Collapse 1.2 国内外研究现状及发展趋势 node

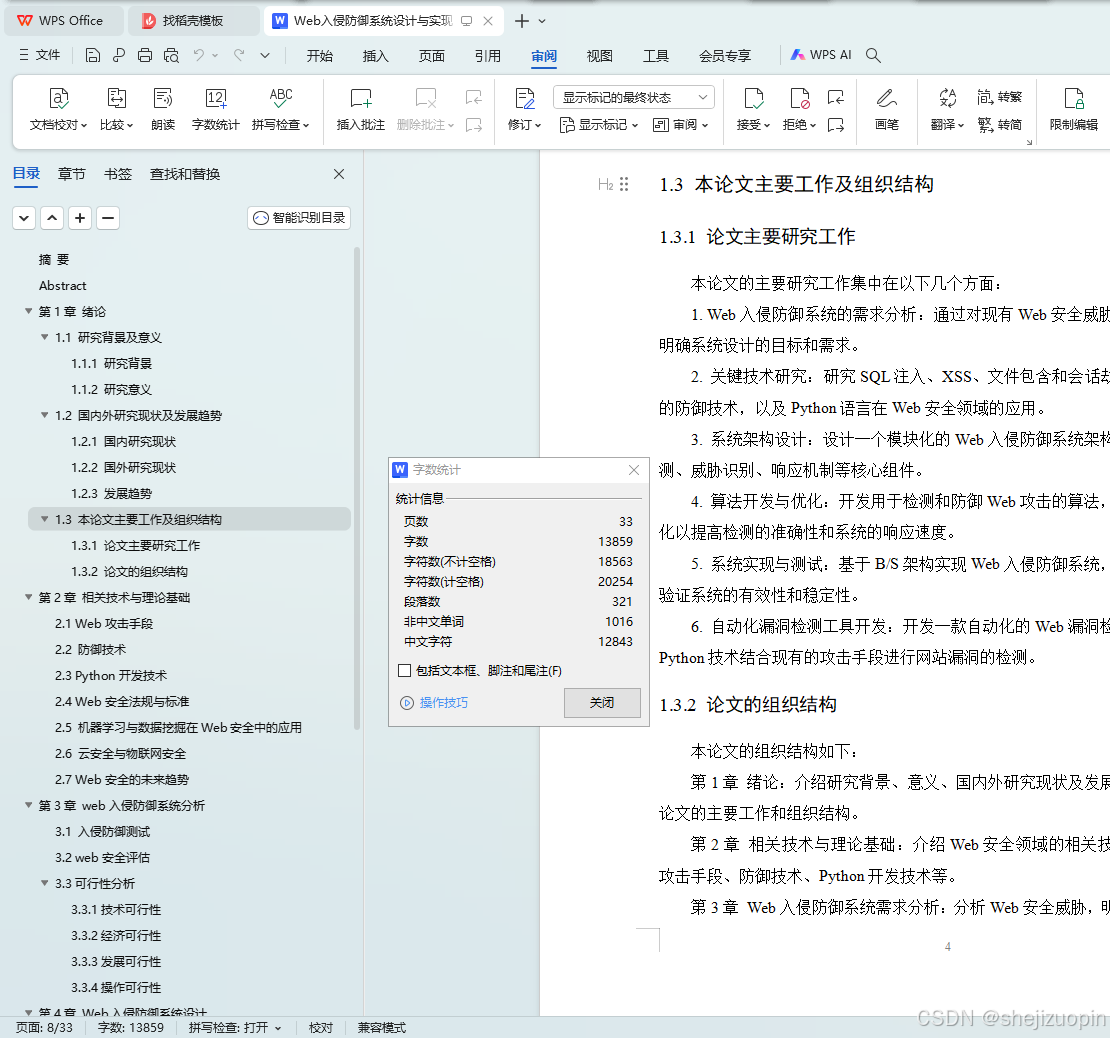tap(45, 416)
